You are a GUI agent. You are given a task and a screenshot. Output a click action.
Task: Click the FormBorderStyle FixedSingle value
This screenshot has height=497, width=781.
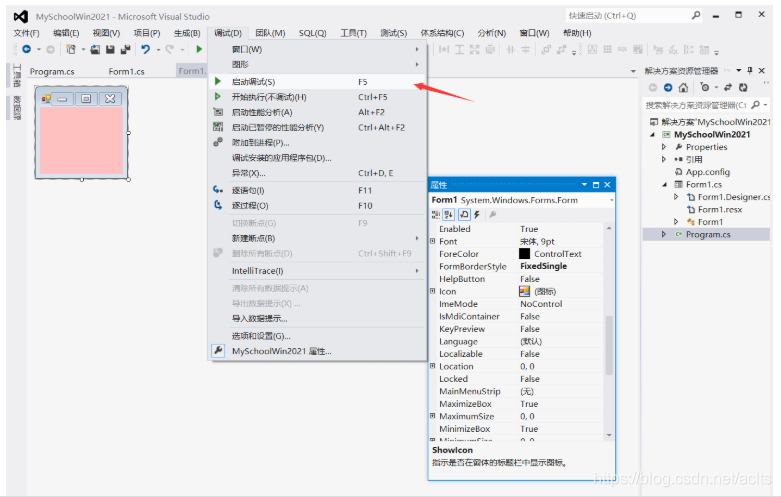[x=543, y=266]
